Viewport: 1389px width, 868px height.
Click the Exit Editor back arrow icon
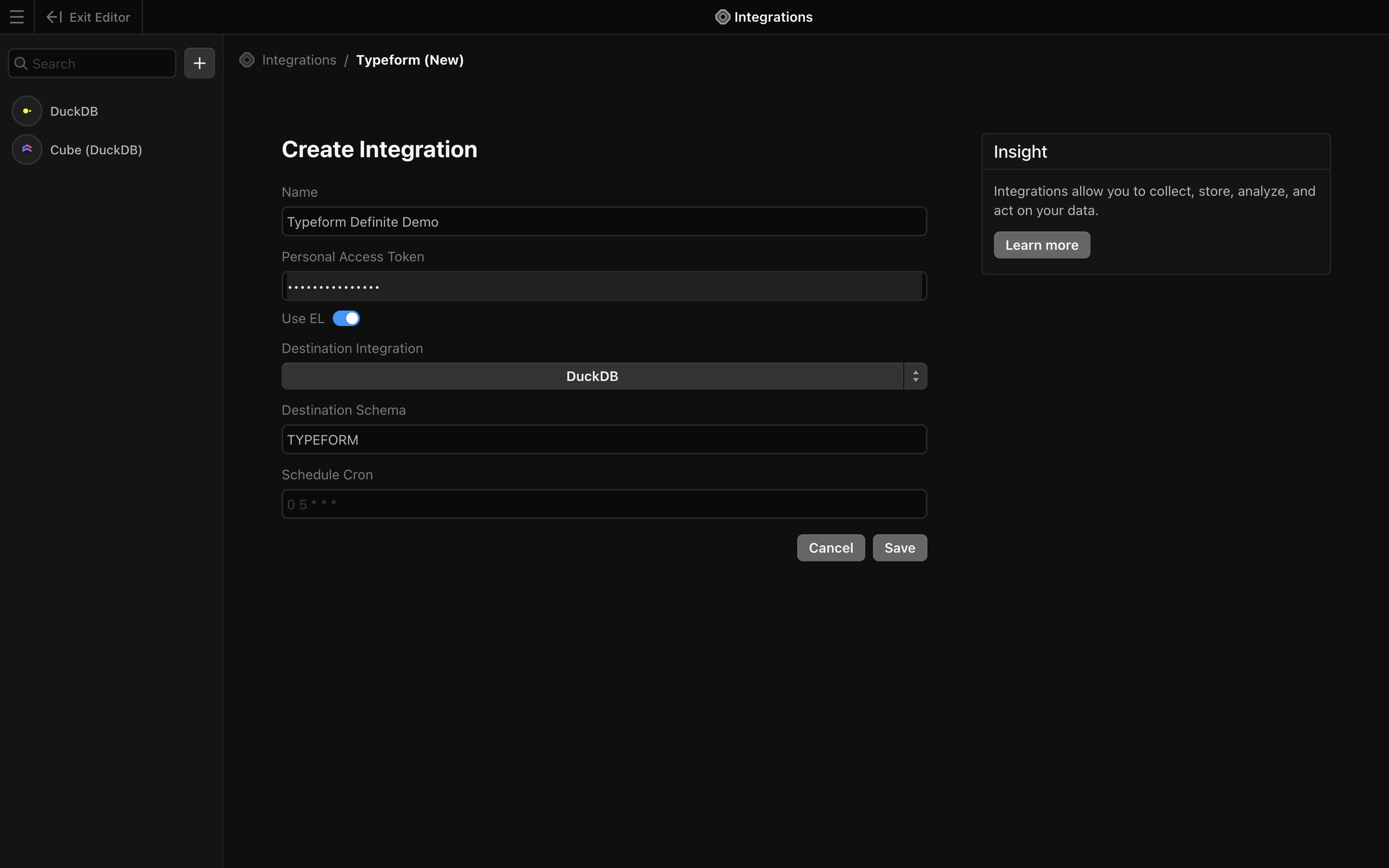(x=54, y=17)
